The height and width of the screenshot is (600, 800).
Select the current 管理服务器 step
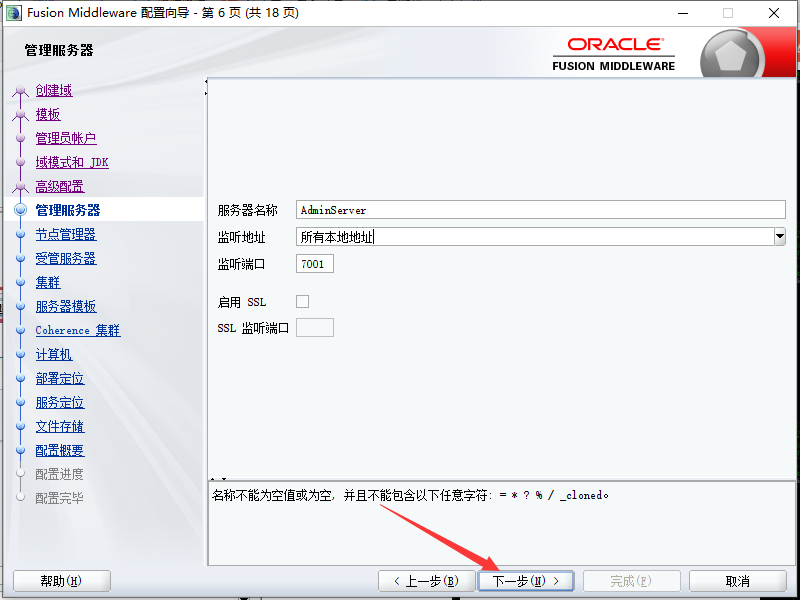point(68,210)
